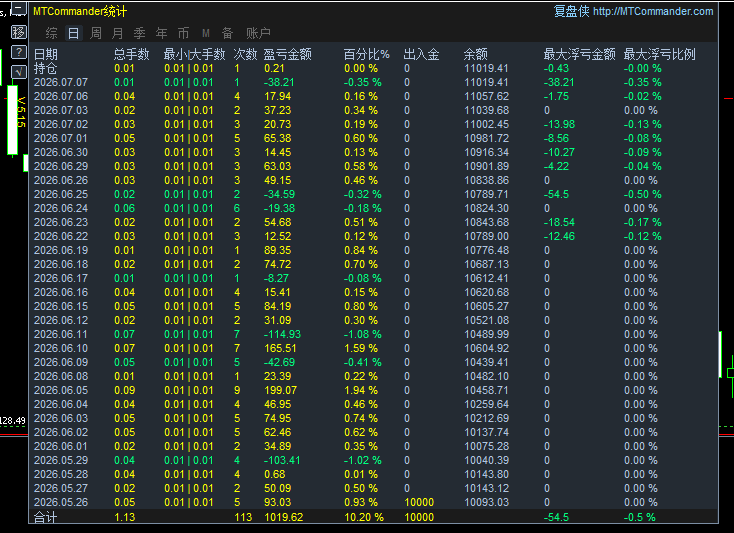Select the 2026.06.30 date cell
Image resolution: width=734 pixels, height=533 pixels.
[61, 153]
